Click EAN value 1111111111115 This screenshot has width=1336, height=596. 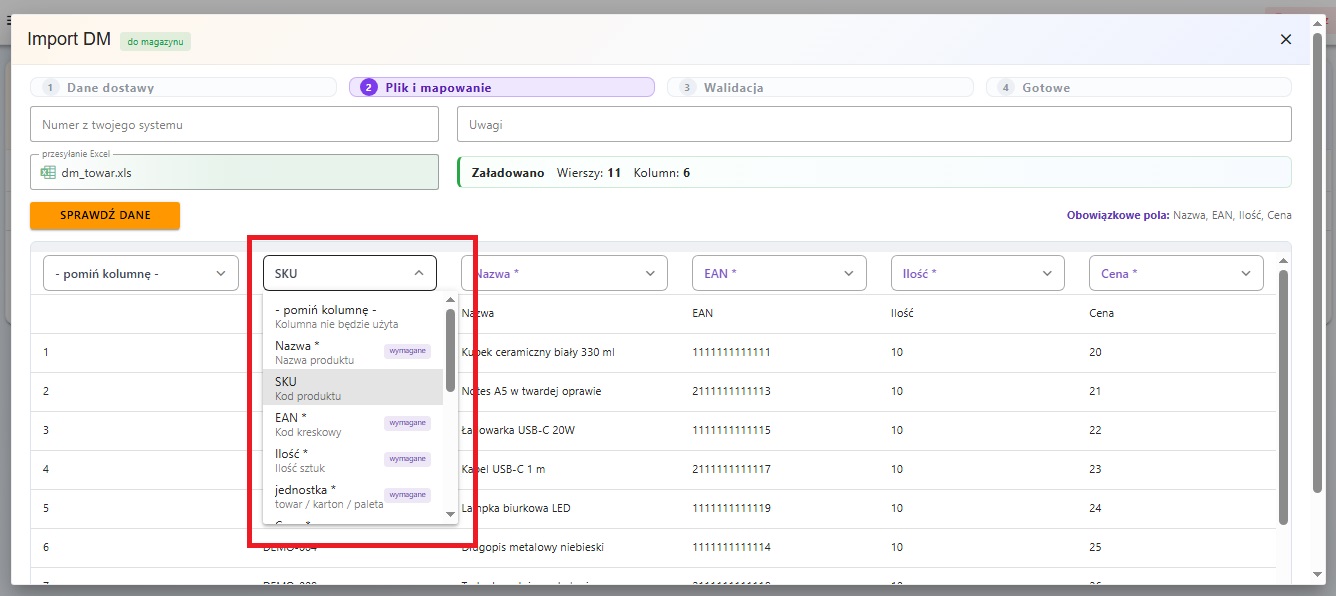[x=731, y=430]
